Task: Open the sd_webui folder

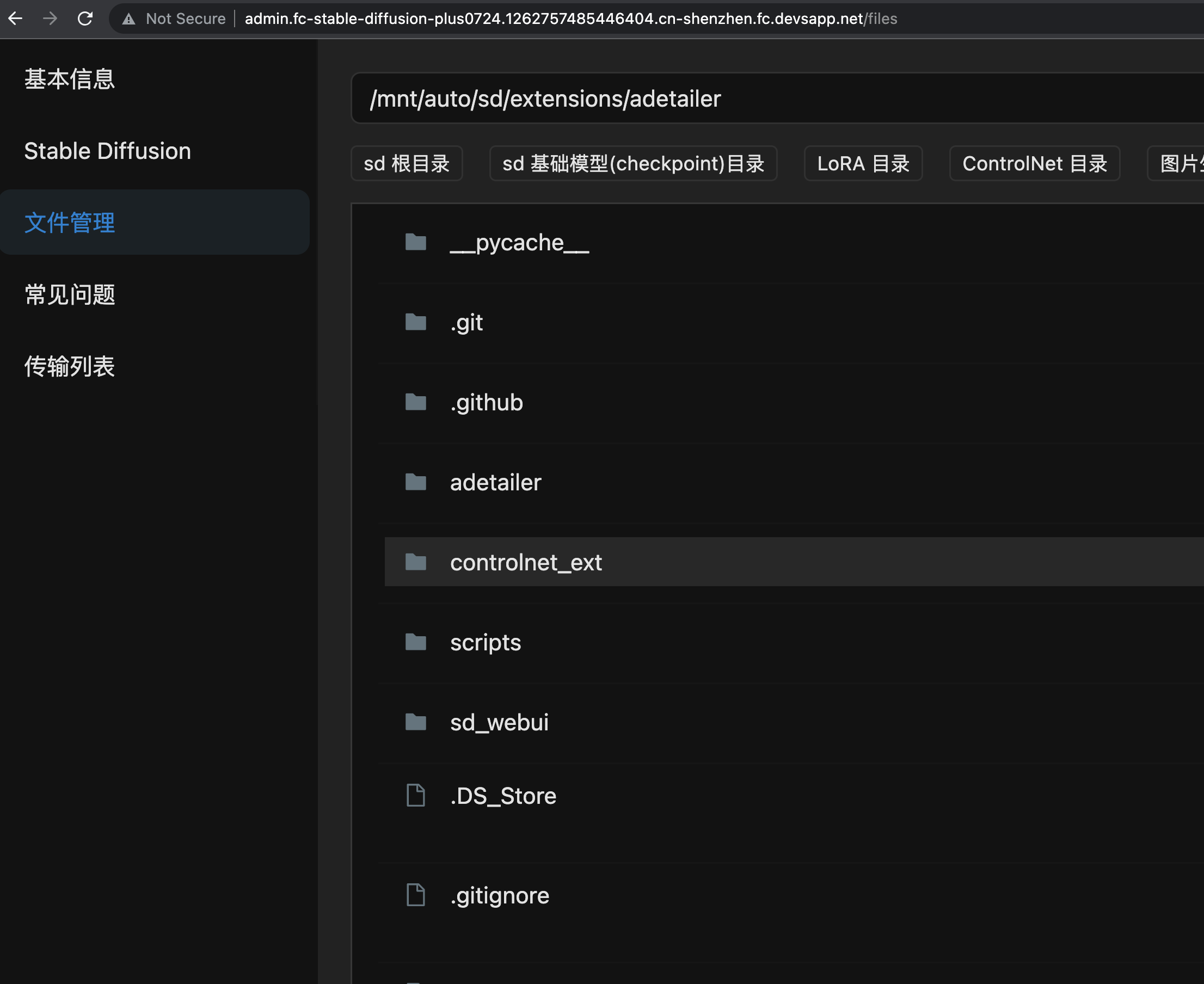Action: pyautogui.click(x=499, y=722)
